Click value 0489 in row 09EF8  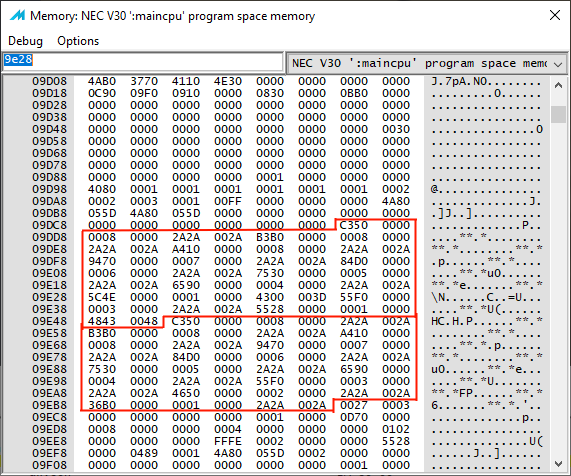click(144, 453)
